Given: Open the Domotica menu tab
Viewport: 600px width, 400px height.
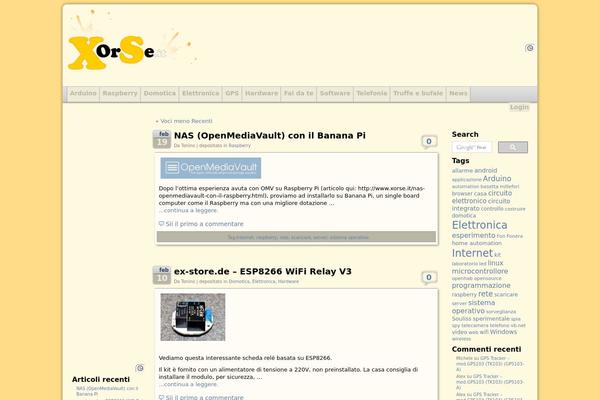Looking at the screenshot, I should pyautogui.click(x=160, y=93).
